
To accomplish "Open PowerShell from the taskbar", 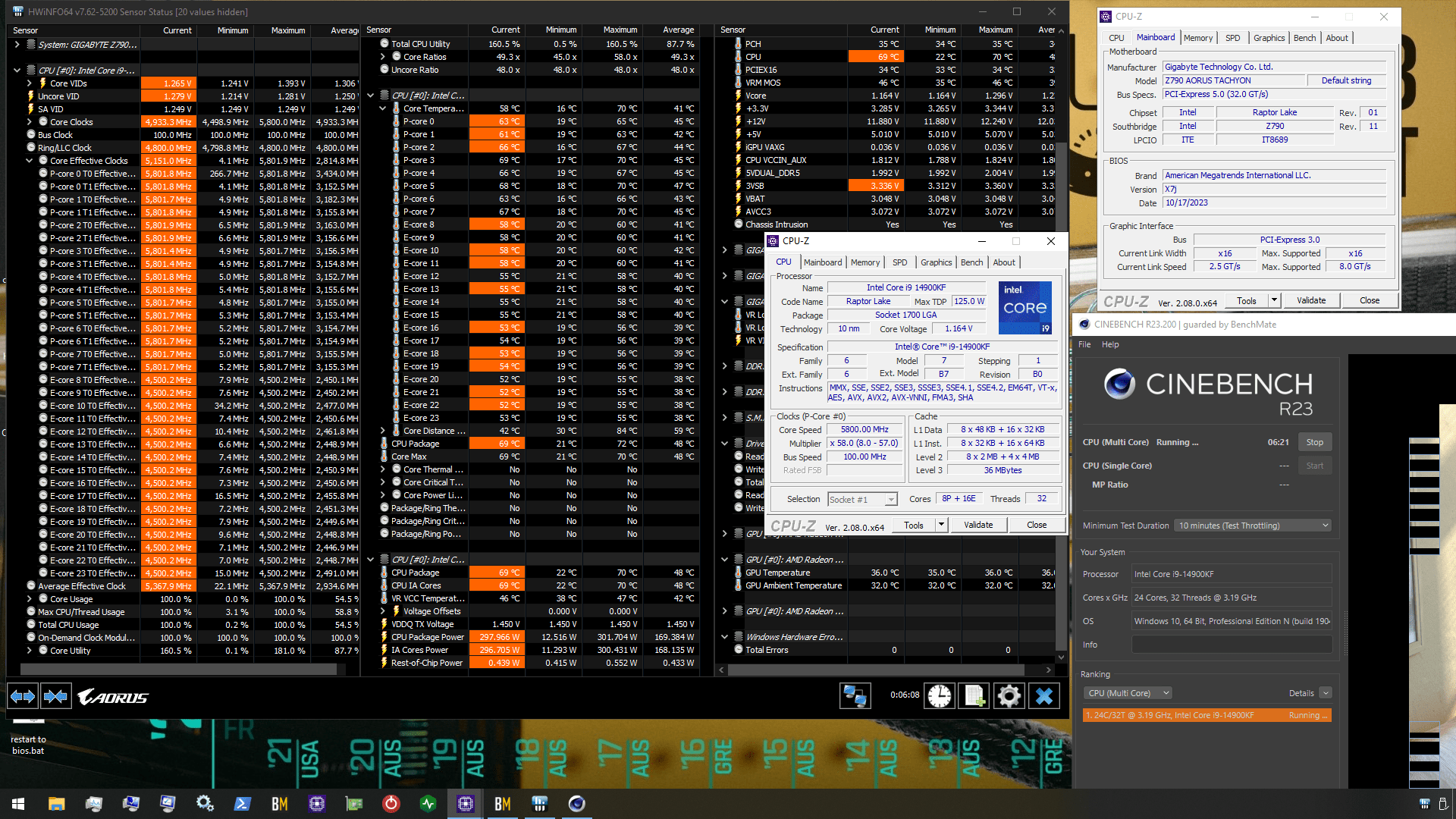I will click(243, 804).
